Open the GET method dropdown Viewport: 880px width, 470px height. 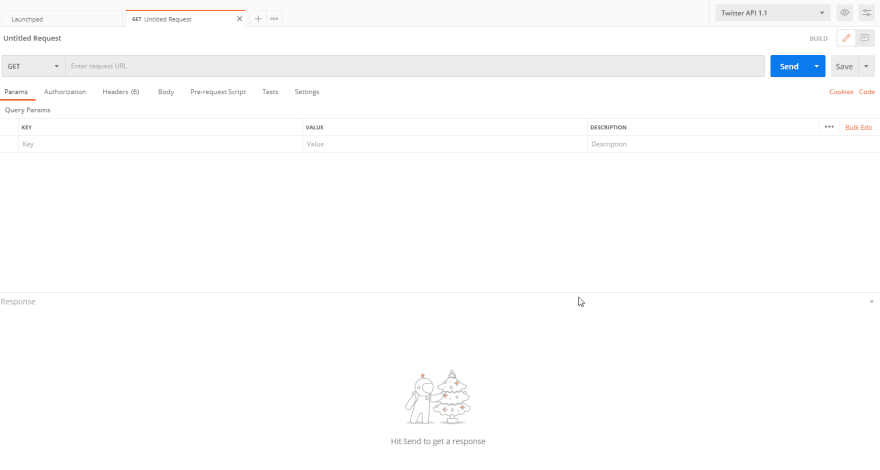coord(33,66)
